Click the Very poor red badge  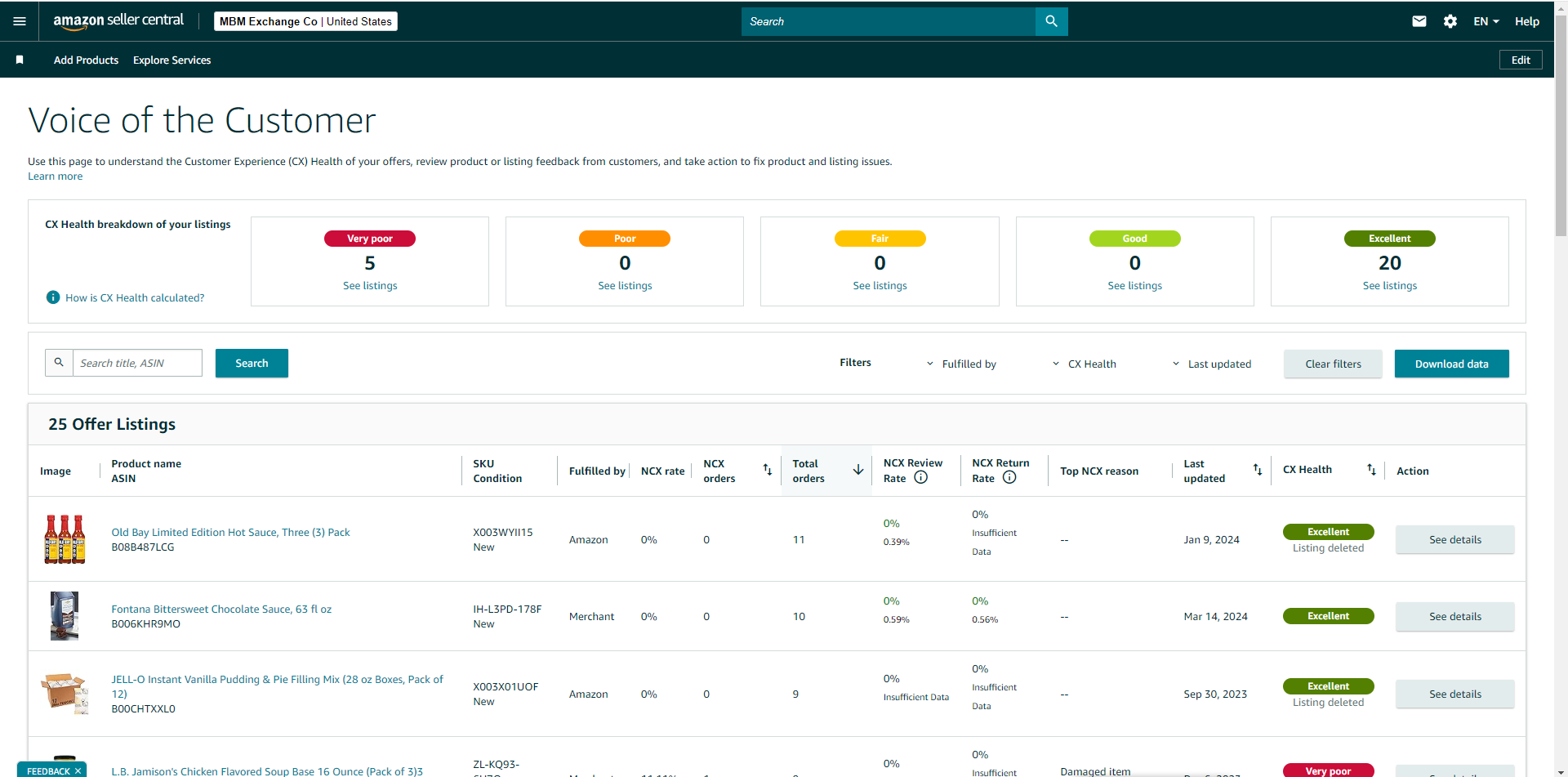click(370, 239)
